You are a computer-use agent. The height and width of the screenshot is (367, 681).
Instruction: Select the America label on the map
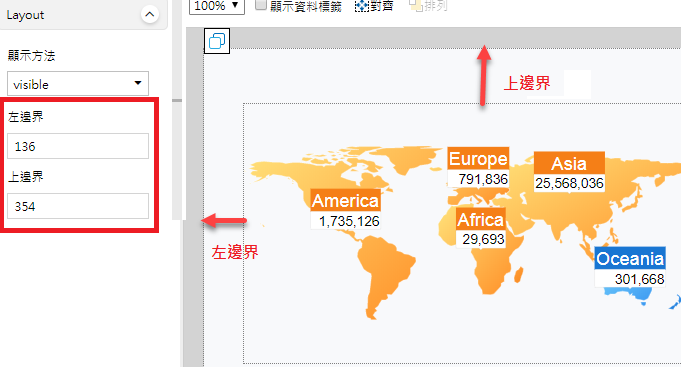pos(346,201)
